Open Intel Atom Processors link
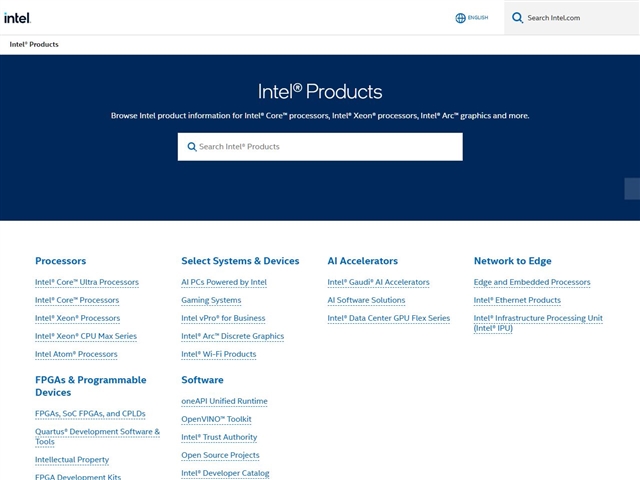Viewport: 640px width, 480px height. tap(76, 354)
